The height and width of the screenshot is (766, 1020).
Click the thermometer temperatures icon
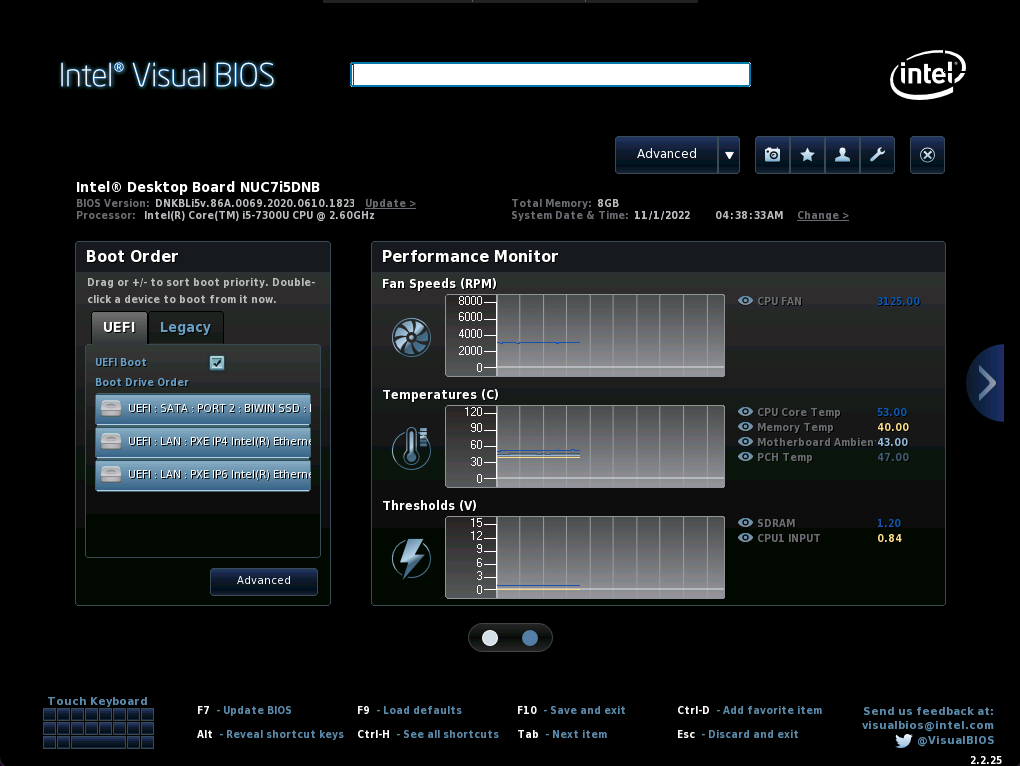point(411,448)
